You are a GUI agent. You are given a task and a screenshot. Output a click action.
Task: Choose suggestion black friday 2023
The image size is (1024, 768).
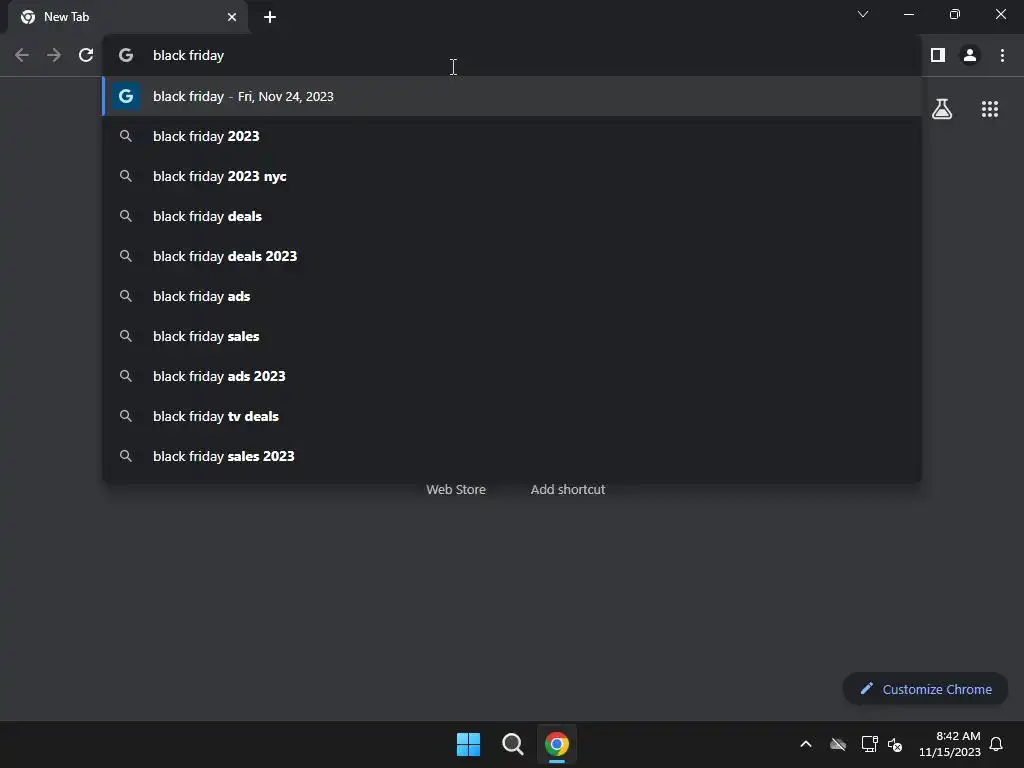[512, 136]
